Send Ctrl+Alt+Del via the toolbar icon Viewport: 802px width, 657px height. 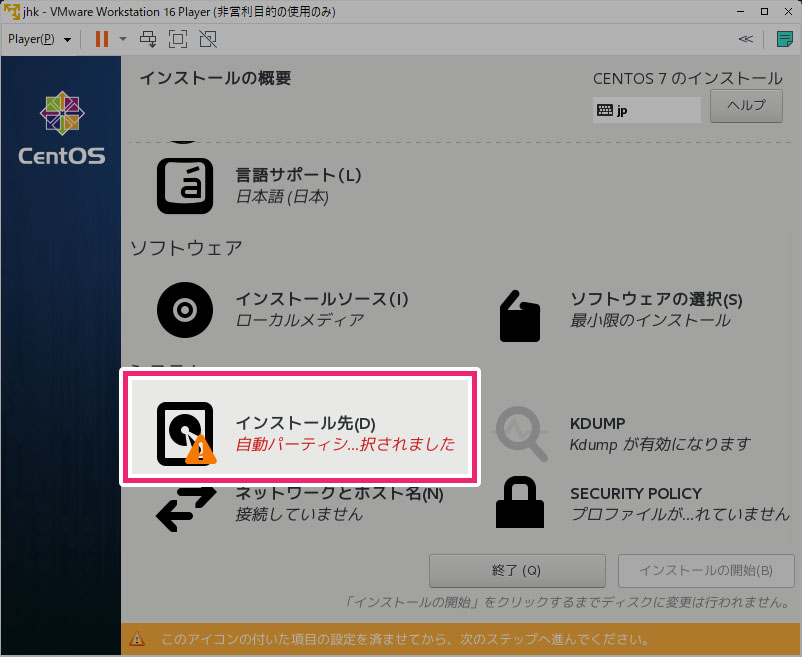click(x=148, y=39)
